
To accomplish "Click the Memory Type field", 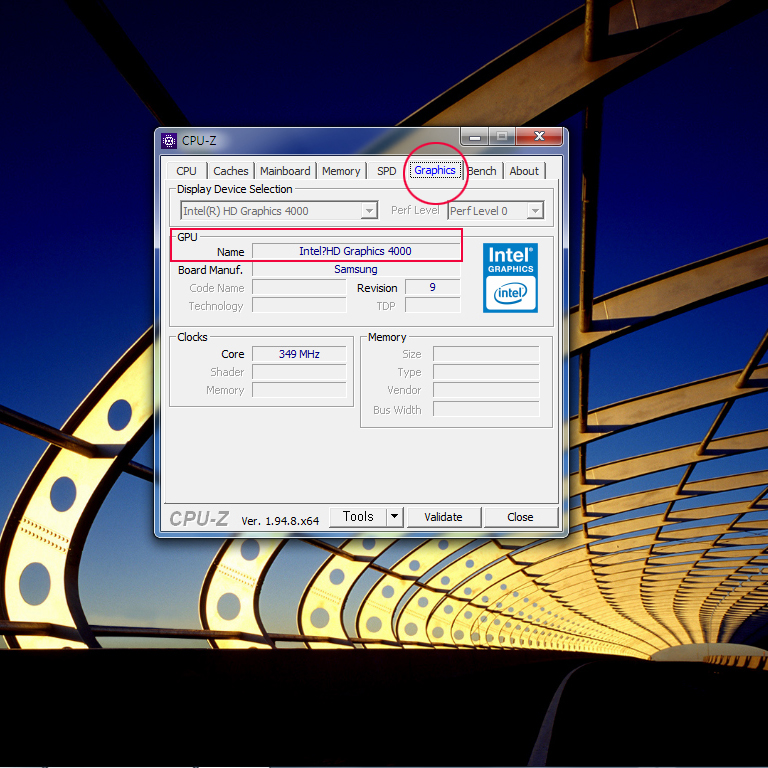I will [486, 372].
